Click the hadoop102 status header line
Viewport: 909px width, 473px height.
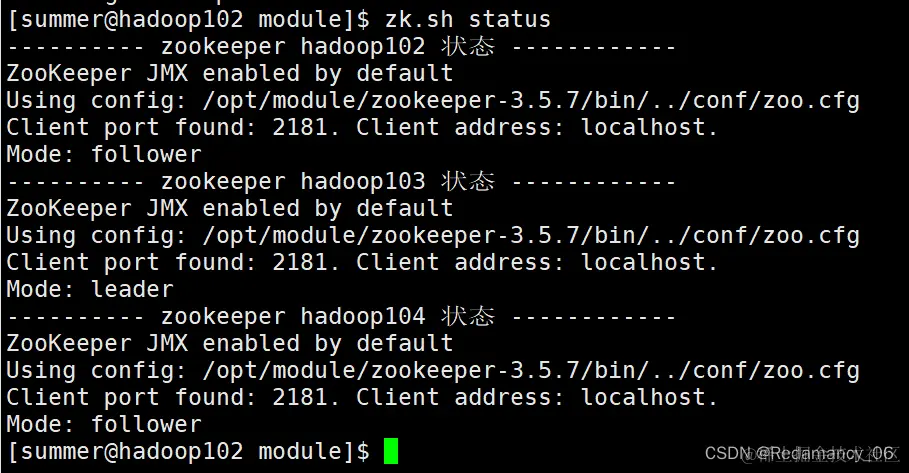(341, 46)
